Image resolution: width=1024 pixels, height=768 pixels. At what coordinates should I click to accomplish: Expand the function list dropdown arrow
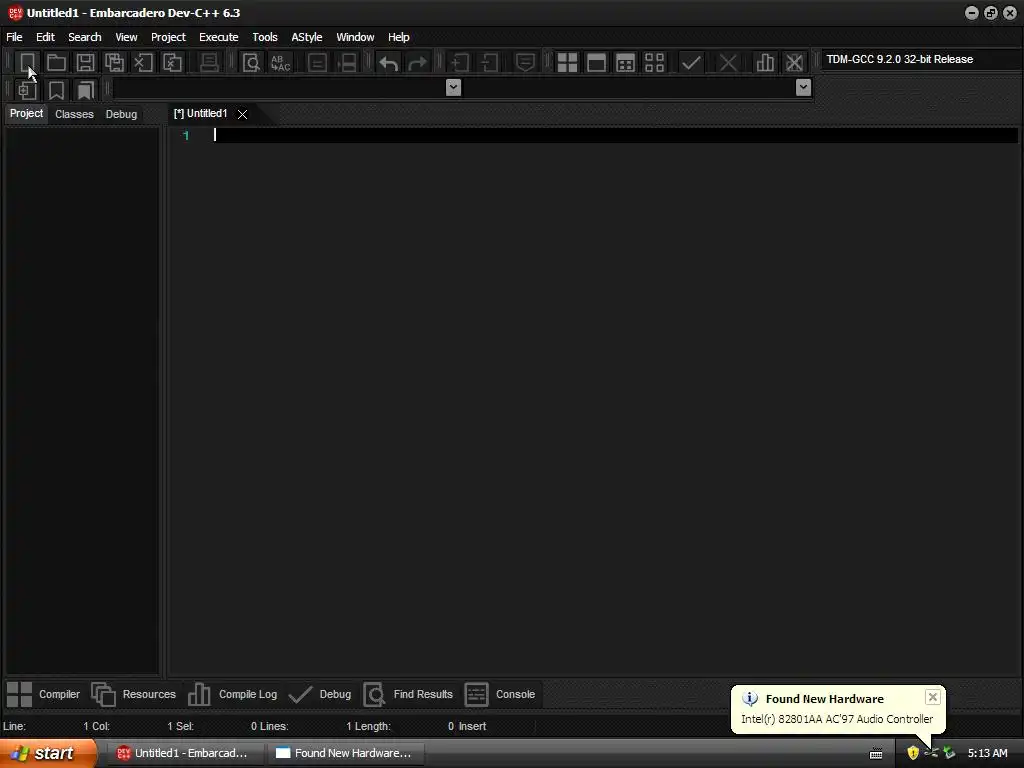coord(803,88)
